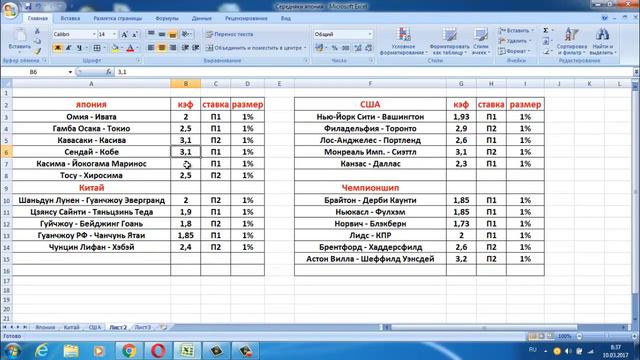Open the Формулы ribbon tab
Viewport: 640px width, 360px height.
click(167, 18)
